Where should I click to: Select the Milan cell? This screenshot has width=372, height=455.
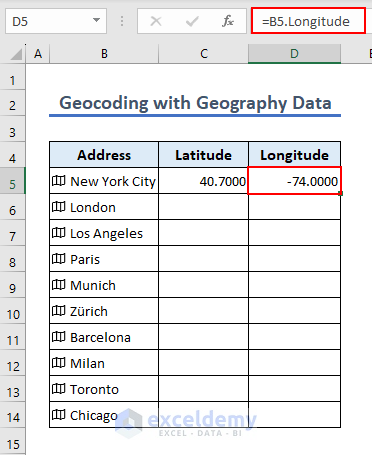(x=104, y=363)
